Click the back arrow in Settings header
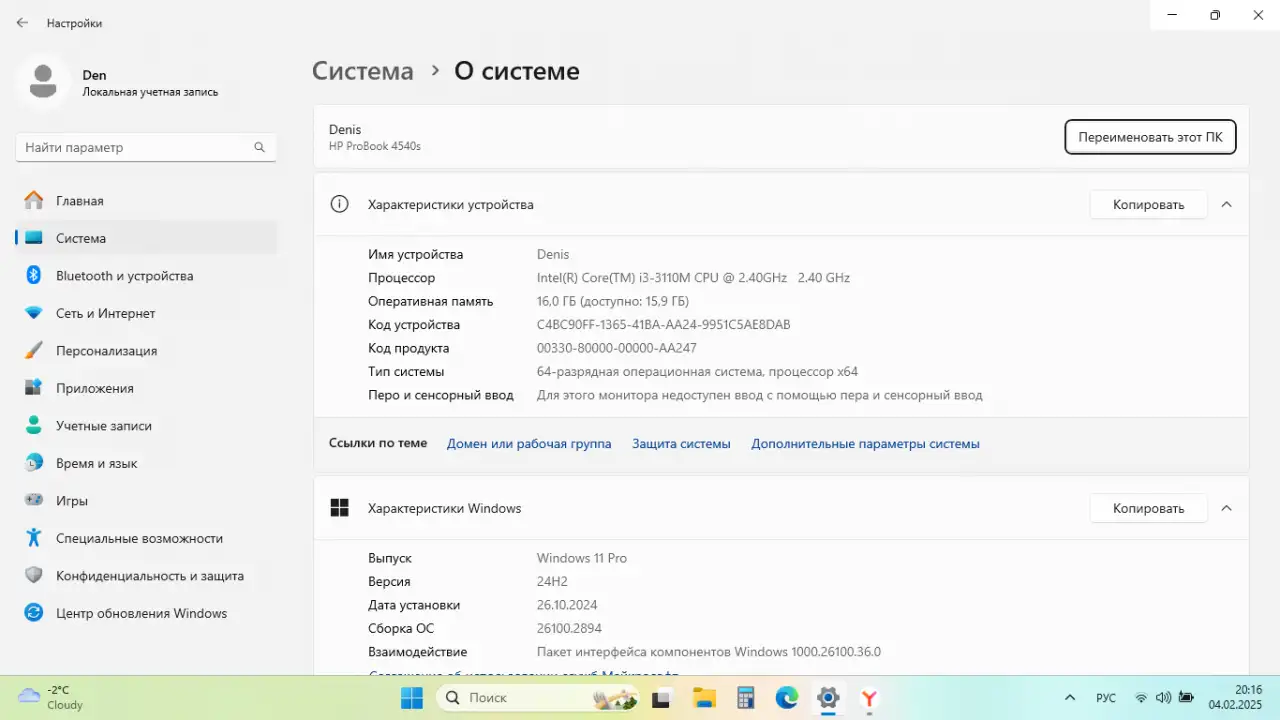This screenshot has height=720, width=1280. (22, 22)
